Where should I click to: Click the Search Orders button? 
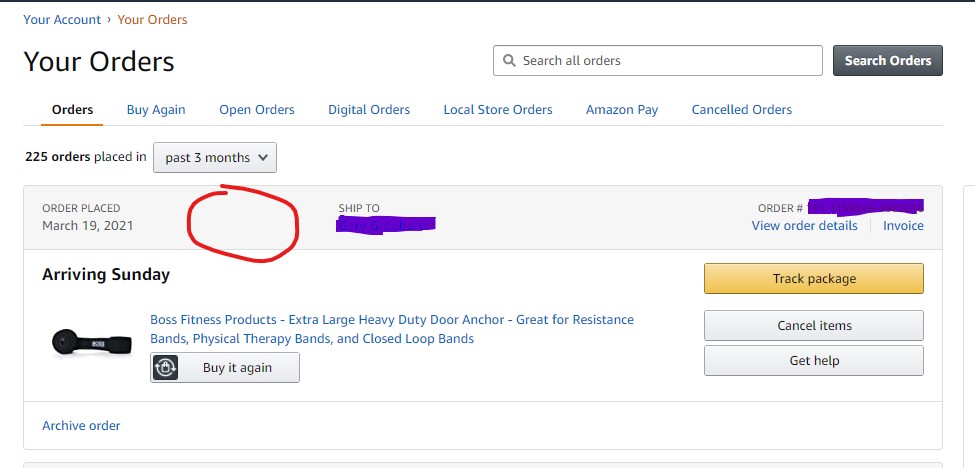888,61
